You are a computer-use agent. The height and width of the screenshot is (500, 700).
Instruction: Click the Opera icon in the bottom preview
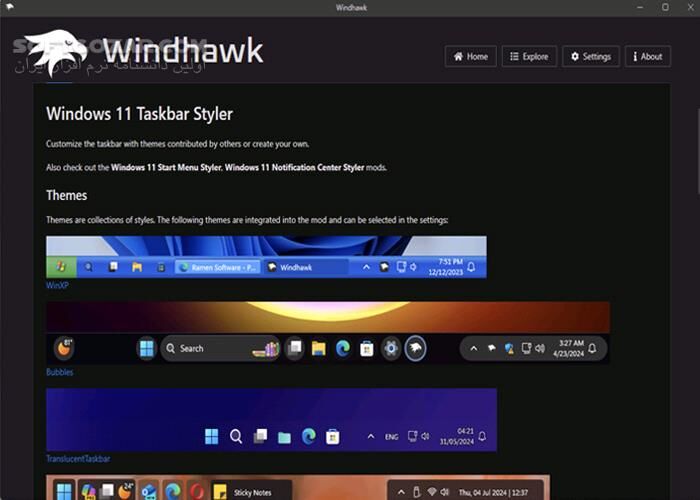196,491
